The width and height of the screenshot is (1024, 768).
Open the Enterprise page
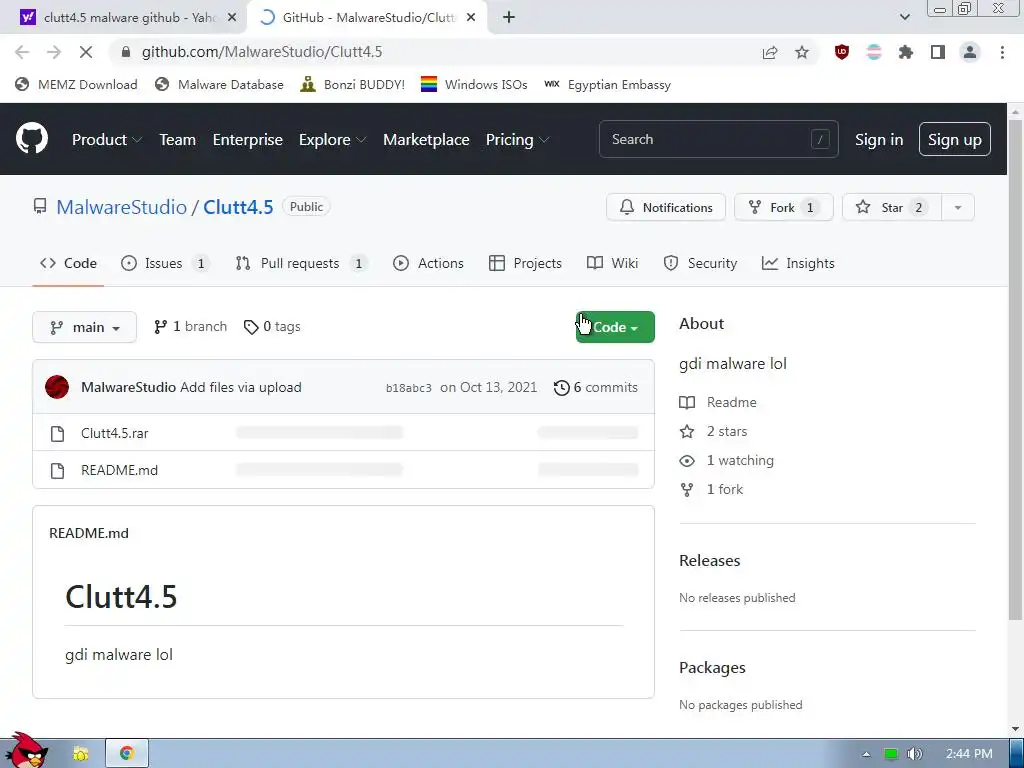point(248,140)
